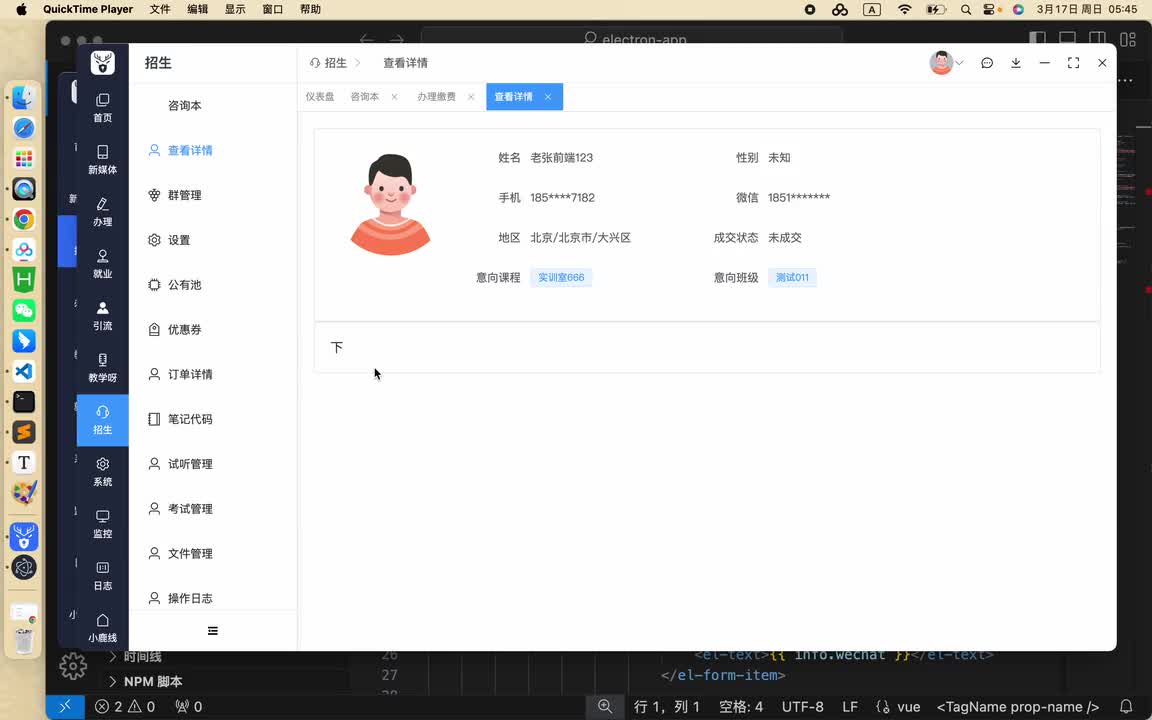This screenshot has width=1152, height=720.
Task: Collapse the submenu with hamburger icon
Action: click(212, 631)
